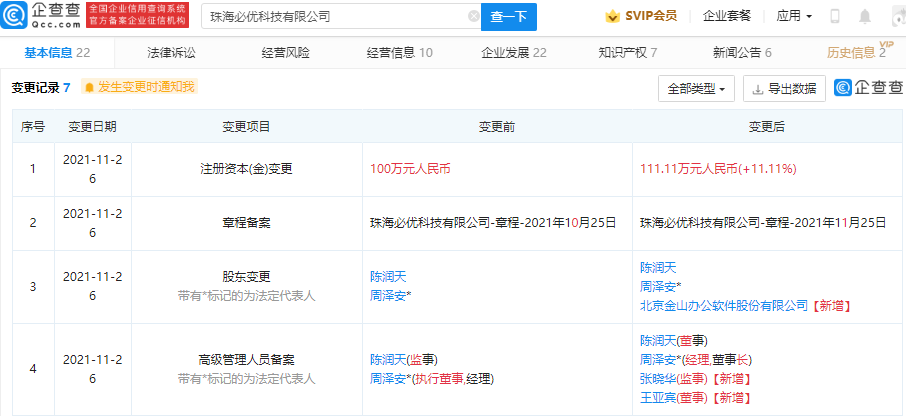Switch to 知识产权 tab
This screenshot has height=416, width=906.
pyautogui.click(x=627, y=53)
